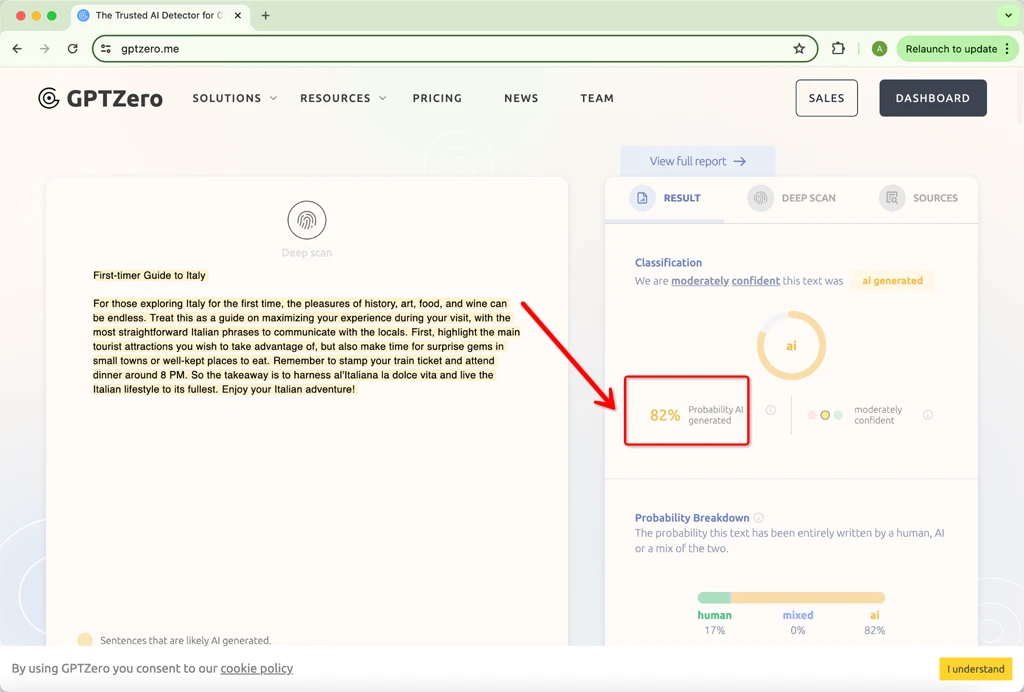Click the human 17% label
Image resolution: width=1024 pixels, height=692 pixels.
(x=714, y=622)
